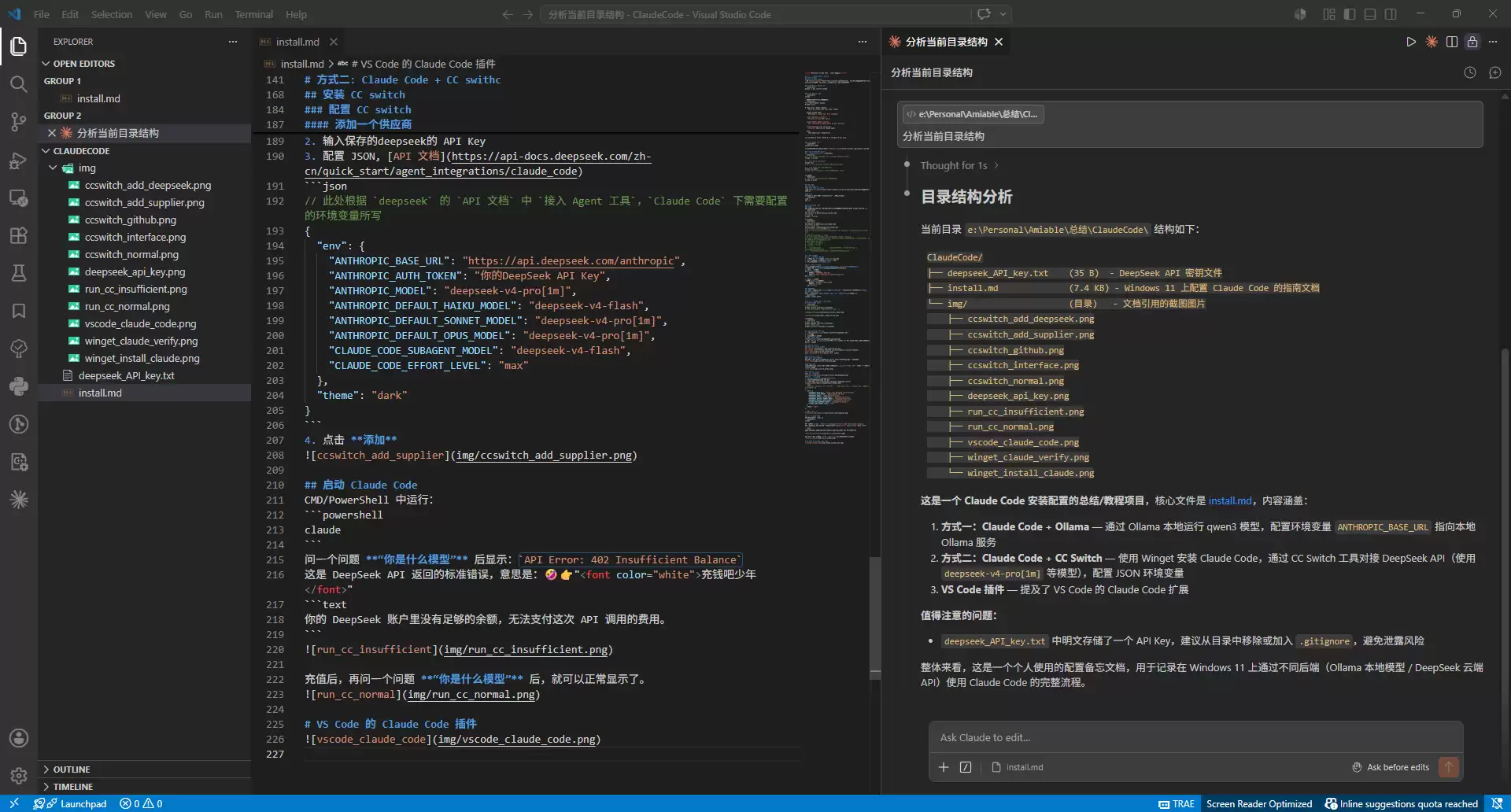Toggle the secondary side bar layout button

coord(1391,14)
